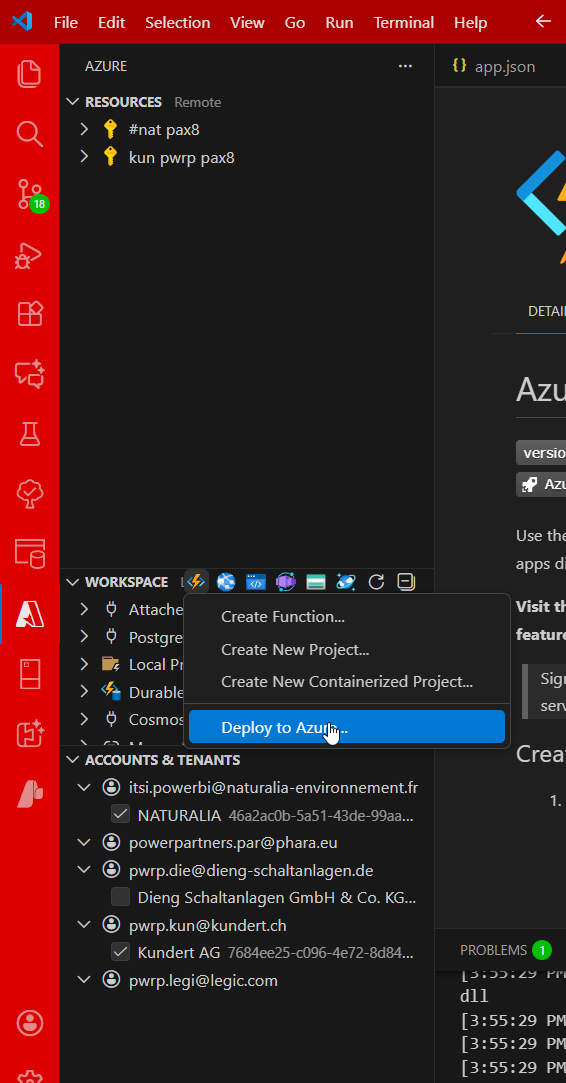Open the Testing flask view
The image size is (566, 1083).
pos(29,434)
